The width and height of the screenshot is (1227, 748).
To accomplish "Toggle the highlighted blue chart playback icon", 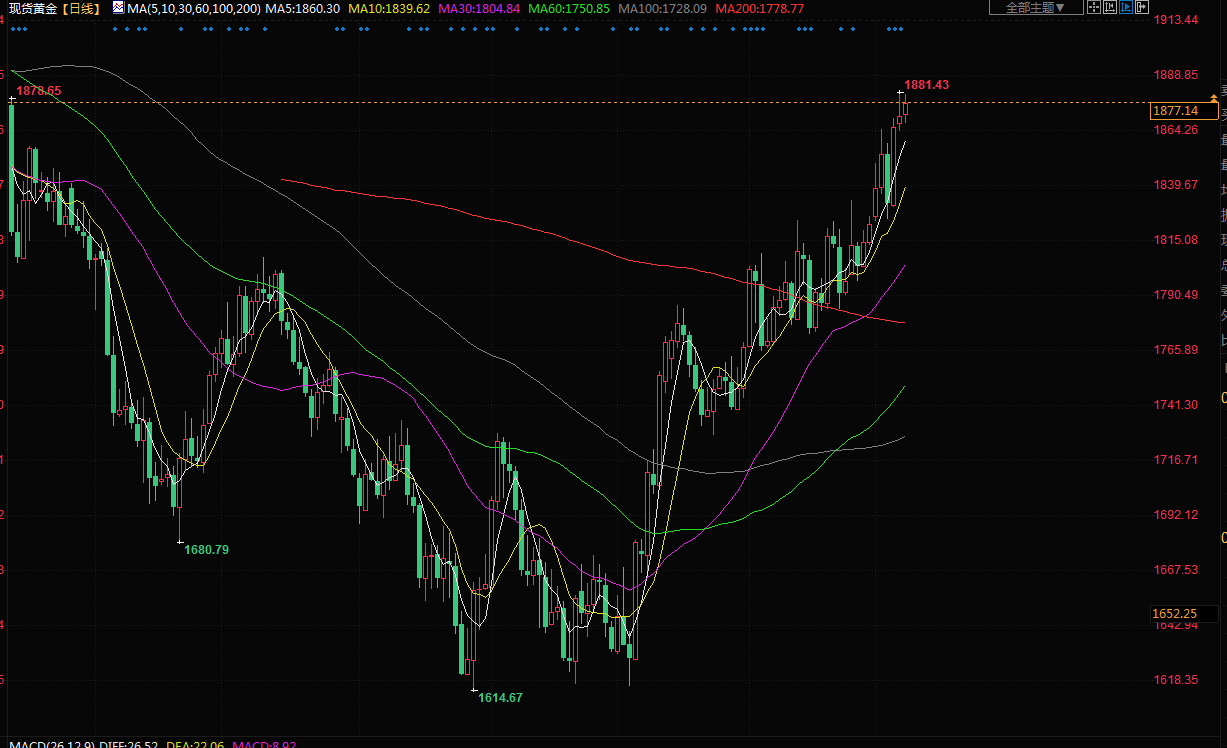I will (x=1127, y=8).
